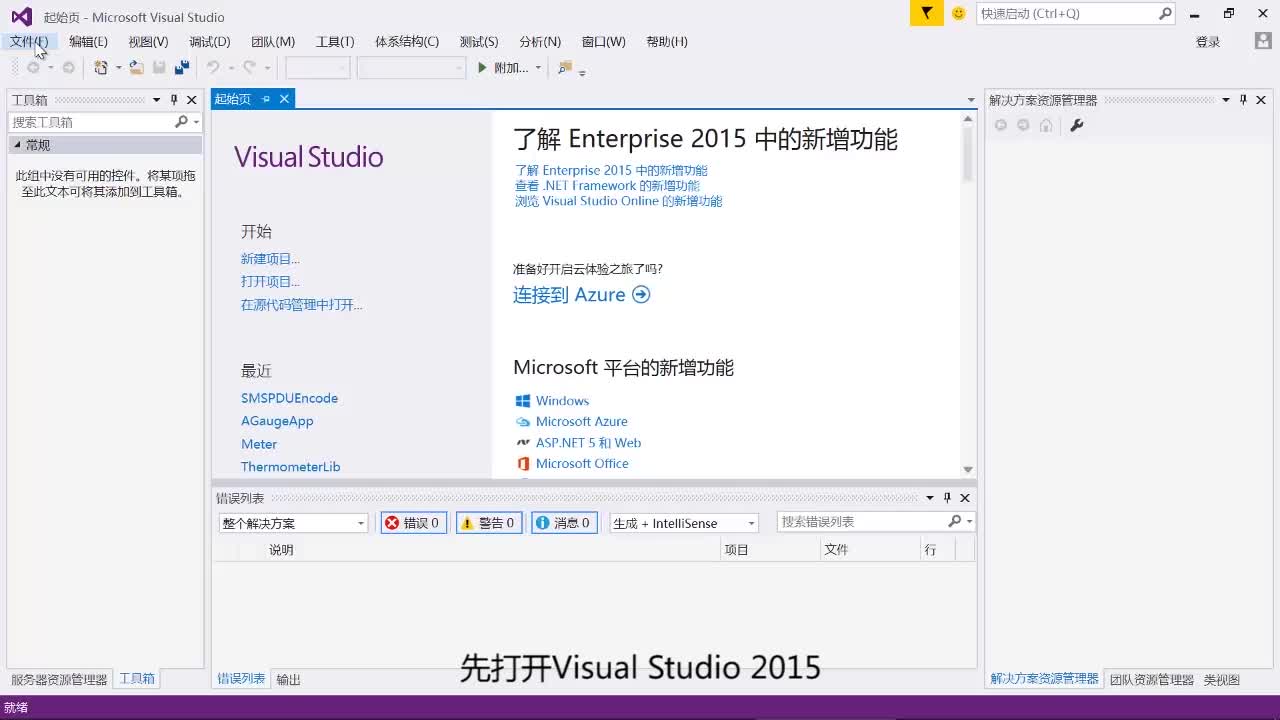Click the smiley feedback icon
This screenshot has width=1280, height=720.
959,13
